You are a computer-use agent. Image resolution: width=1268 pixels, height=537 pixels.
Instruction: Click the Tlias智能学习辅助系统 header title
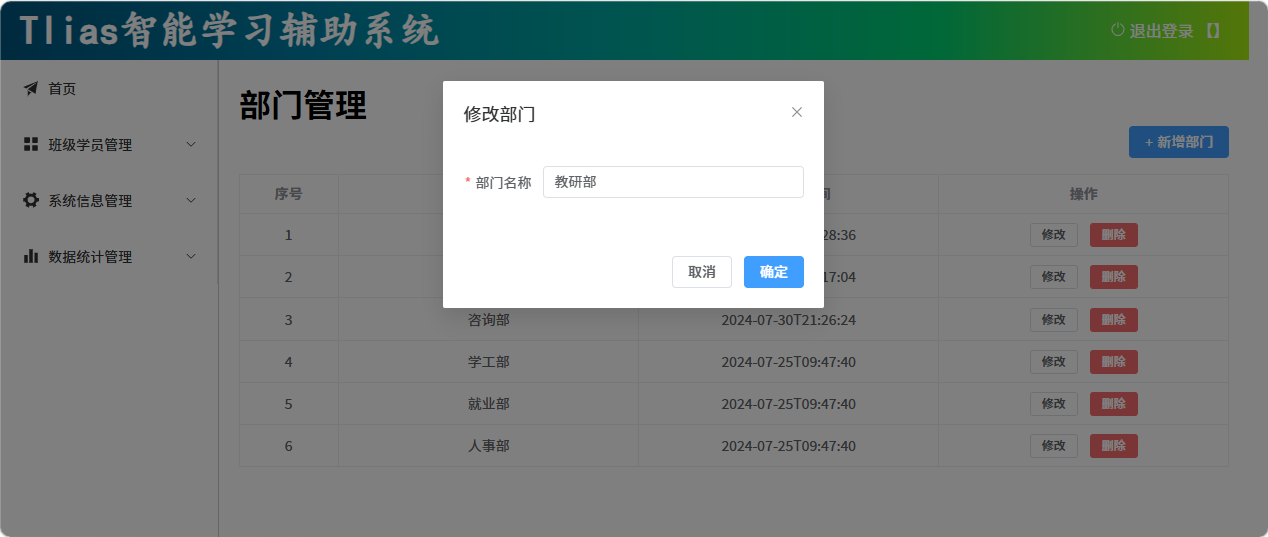pyautogui.click(x=230, y=31)
